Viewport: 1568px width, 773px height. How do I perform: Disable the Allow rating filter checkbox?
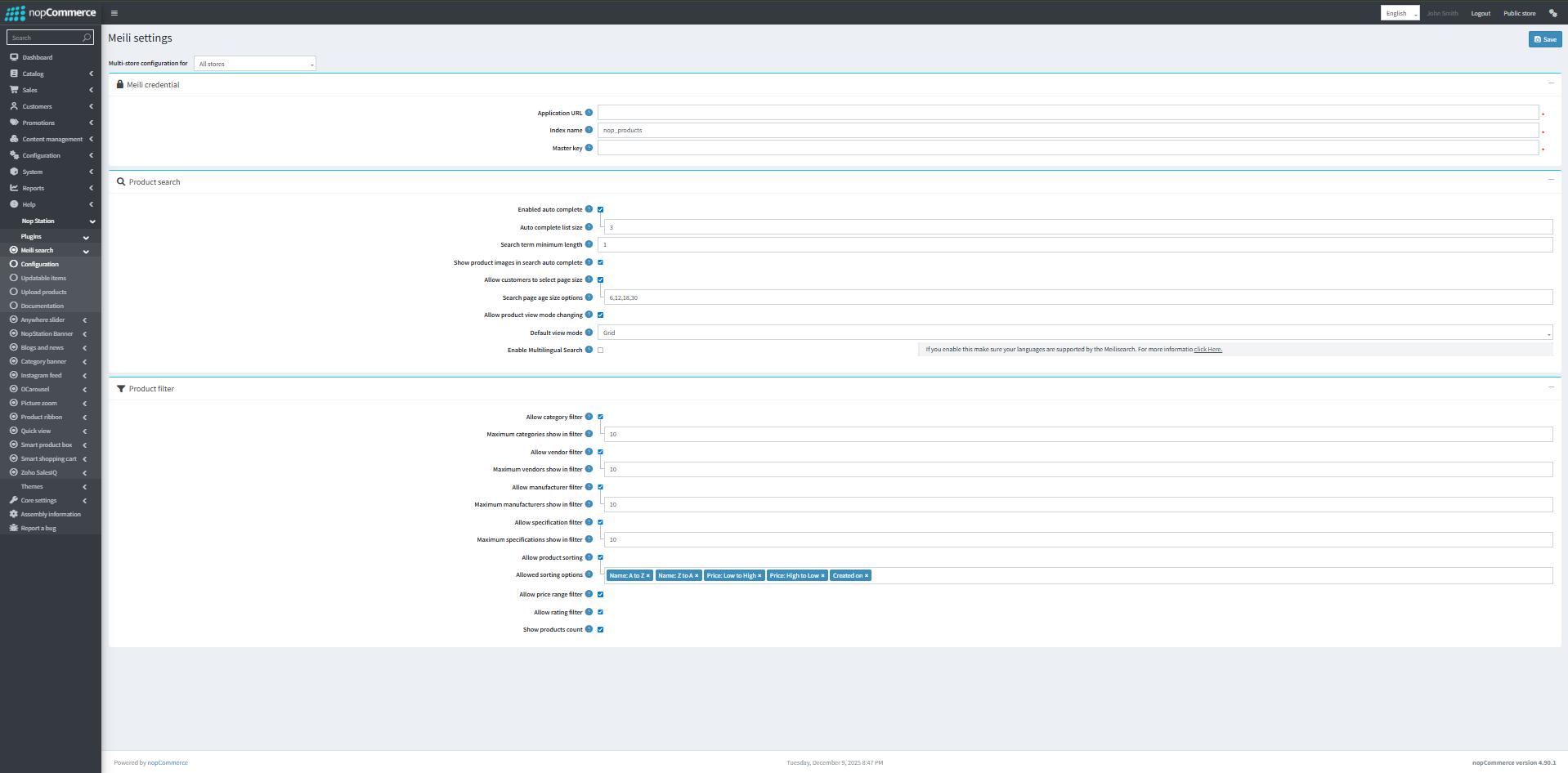[x=600, y=612]
